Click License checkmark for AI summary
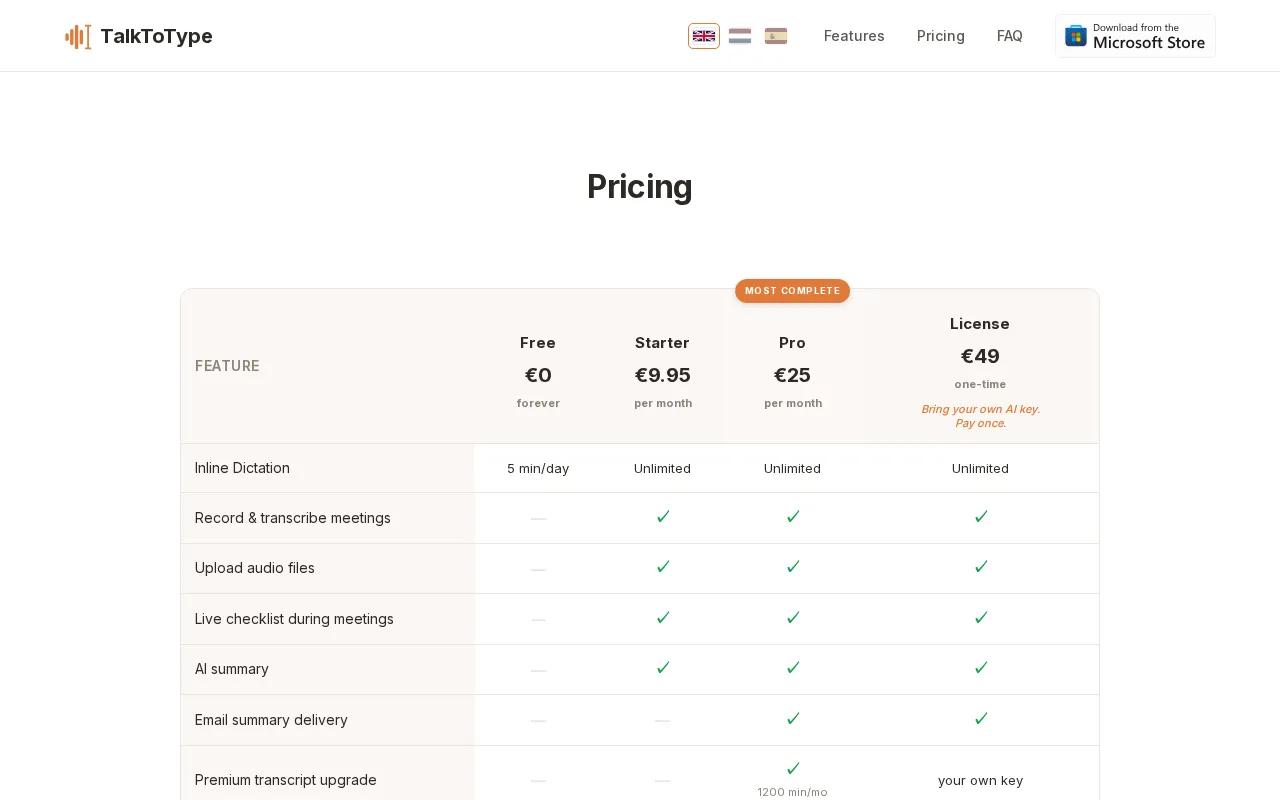 click(x=980, y=668)
